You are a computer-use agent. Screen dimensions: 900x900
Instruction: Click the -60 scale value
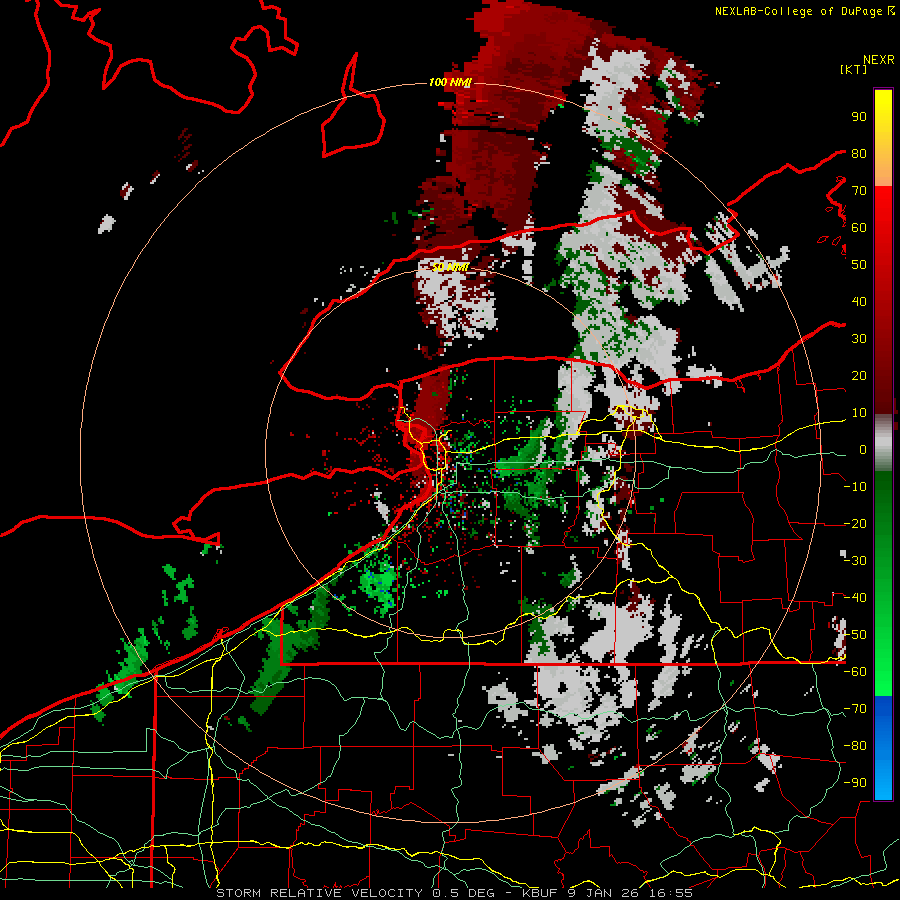pos(856,672)
